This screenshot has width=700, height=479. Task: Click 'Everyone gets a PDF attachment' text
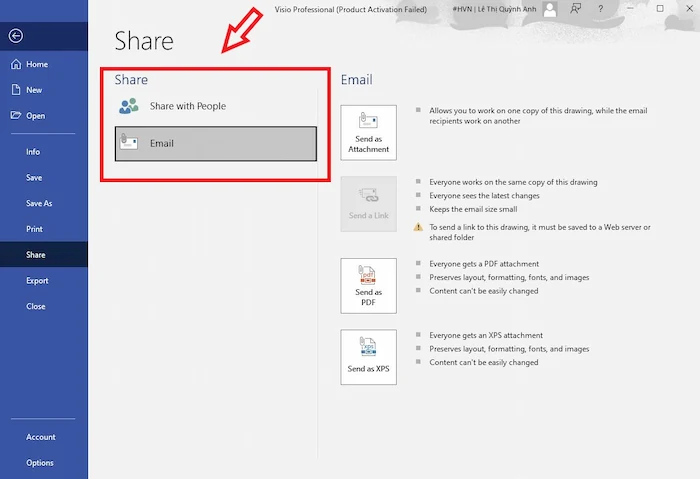tap(484, 264)
